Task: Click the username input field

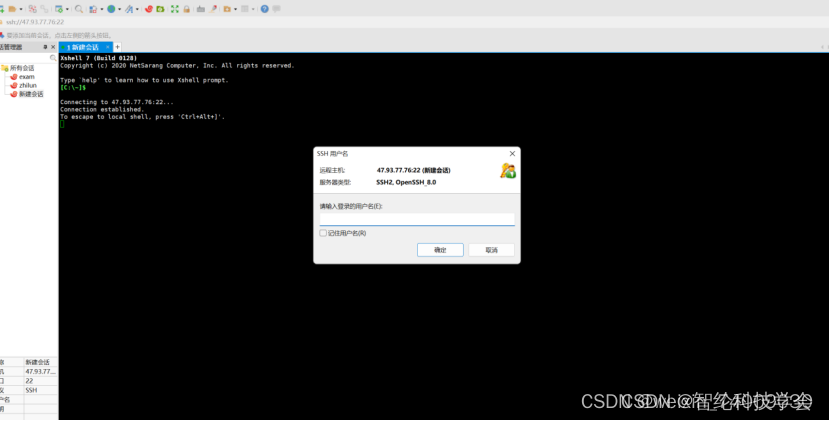Action: [x=416, y=219]
